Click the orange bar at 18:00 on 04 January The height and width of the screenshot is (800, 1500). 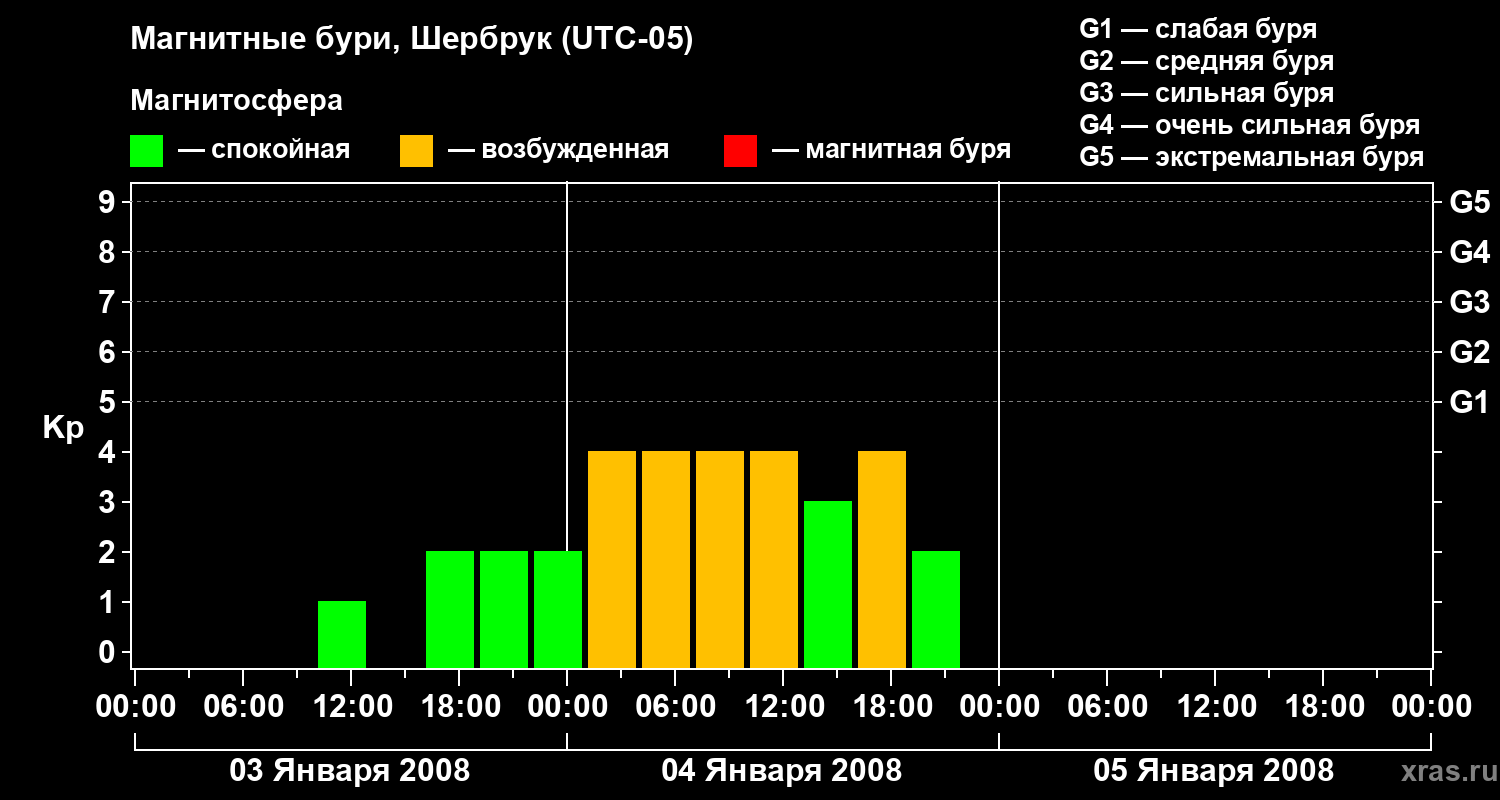point(882,559)
